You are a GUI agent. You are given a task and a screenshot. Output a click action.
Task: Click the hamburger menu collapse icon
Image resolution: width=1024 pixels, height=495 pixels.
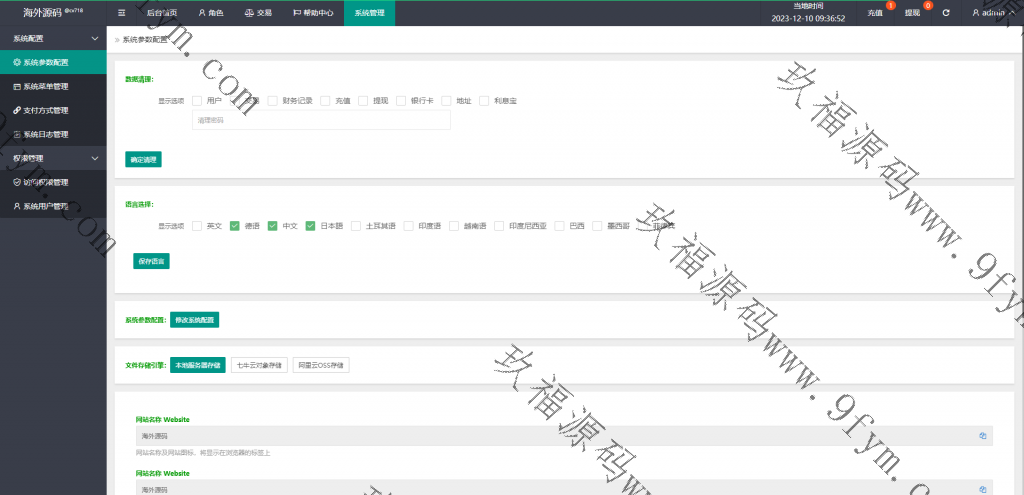coord(121,13)
